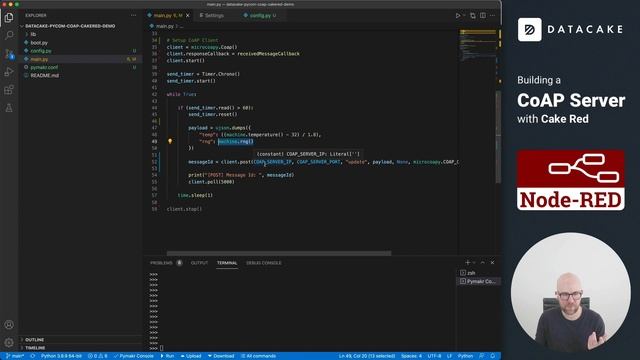Change language mode via Python indicator
This screenshot has width=640, height=360.
coord(465,356)
